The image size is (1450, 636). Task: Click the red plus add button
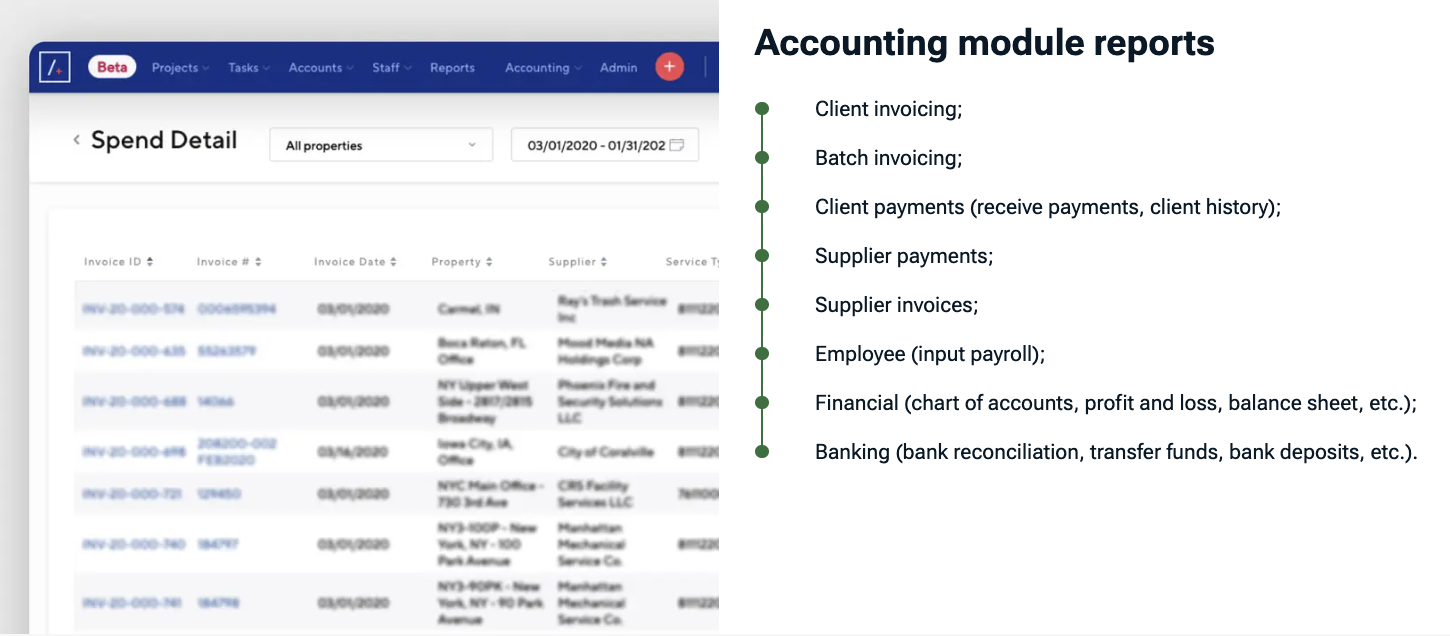pos(669,67)
